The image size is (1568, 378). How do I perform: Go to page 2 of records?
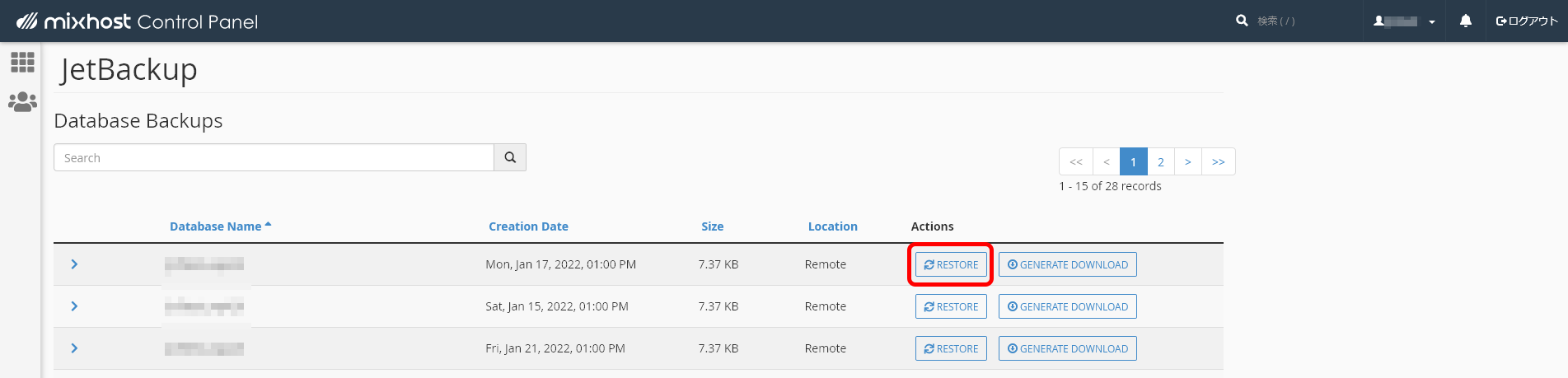coord(1160,161)
